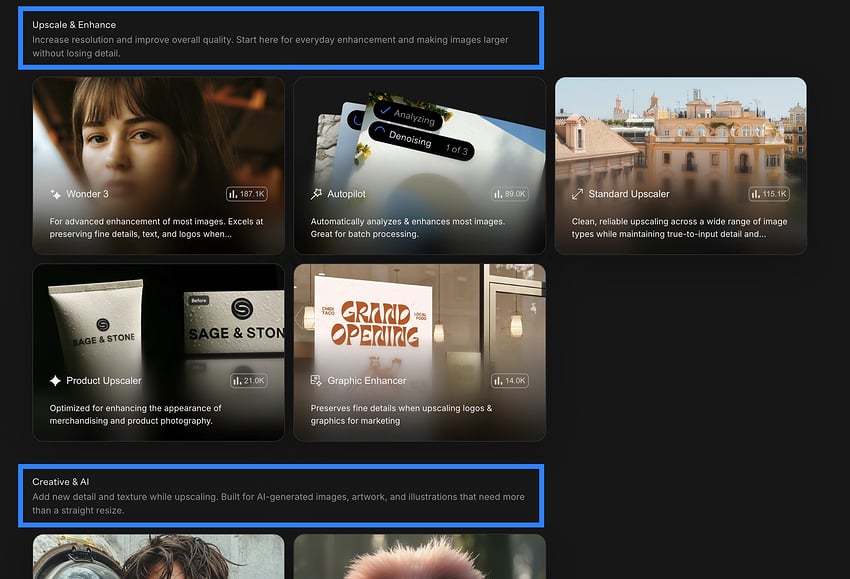Click the Upscale & Enhance section heading
850x579 pixels.
pyautogui.click(x=74, y=25)
